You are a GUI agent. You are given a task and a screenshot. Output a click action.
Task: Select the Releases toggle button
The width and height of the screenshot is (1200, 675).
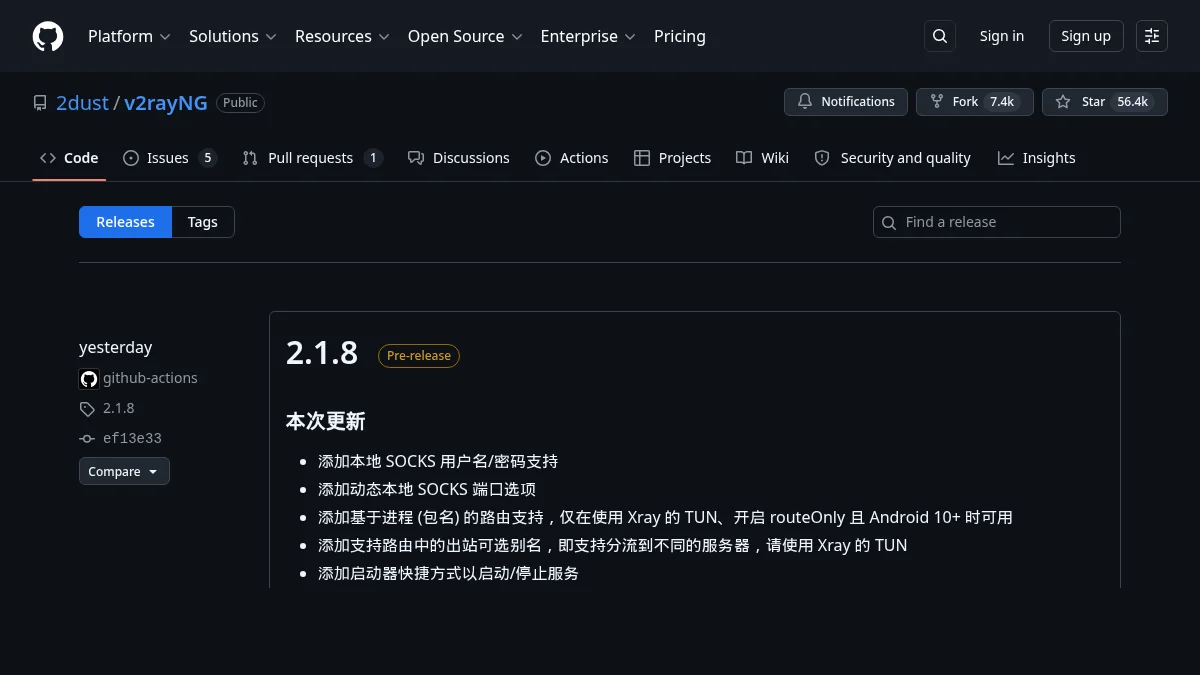(x=126, y=222)
